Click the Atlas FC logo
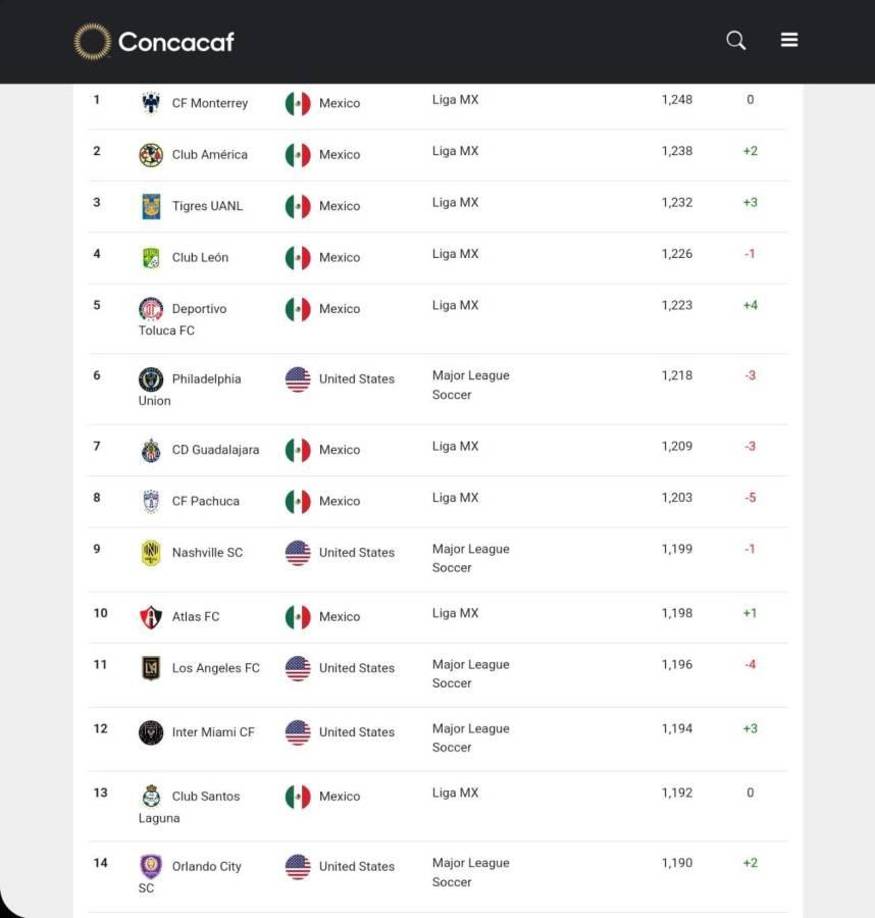This screenshot has height=918, width=875. [x=150, y=616]
